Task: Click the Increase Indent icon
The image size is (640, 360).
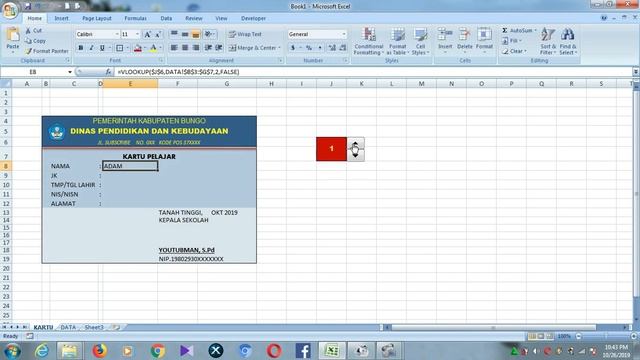Action: point(219,48)
